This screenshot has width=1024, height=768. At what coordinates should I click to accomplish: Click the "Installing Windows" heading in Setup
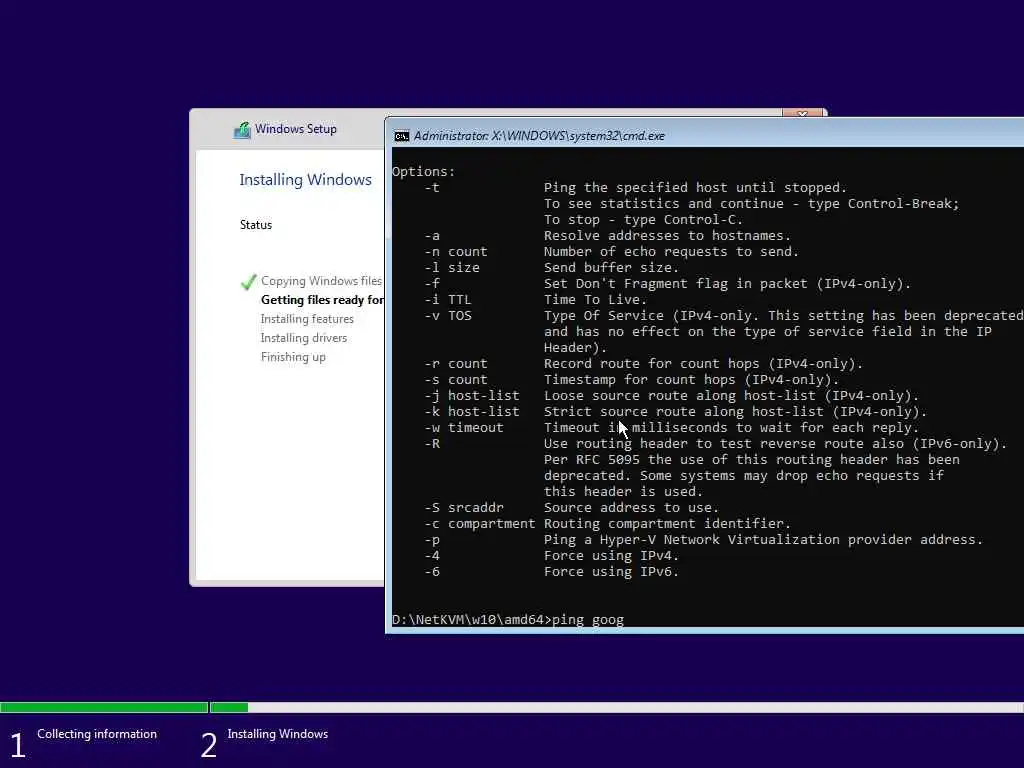pos(306,180)
